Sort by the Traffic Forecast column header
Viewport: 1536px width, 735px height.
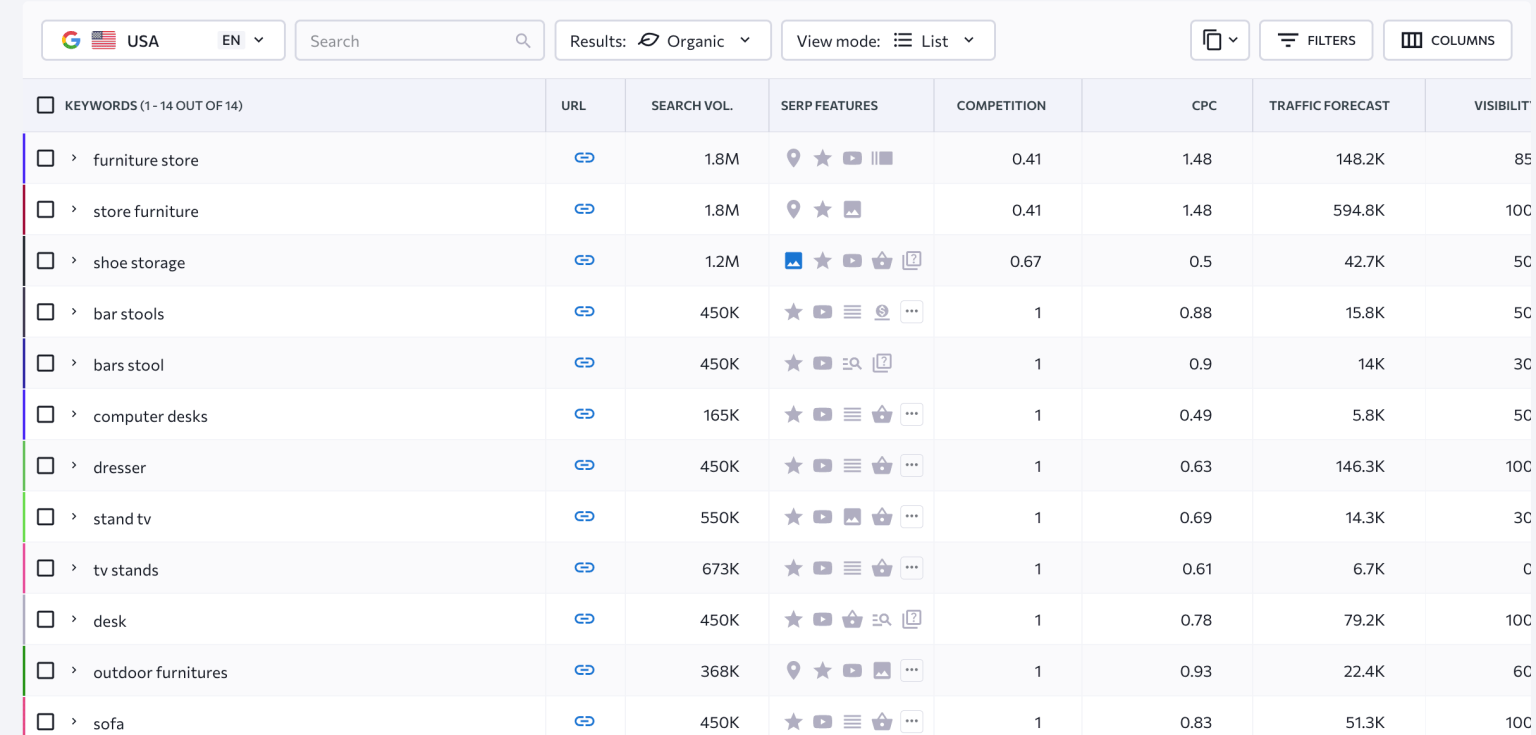(1329, 105)
